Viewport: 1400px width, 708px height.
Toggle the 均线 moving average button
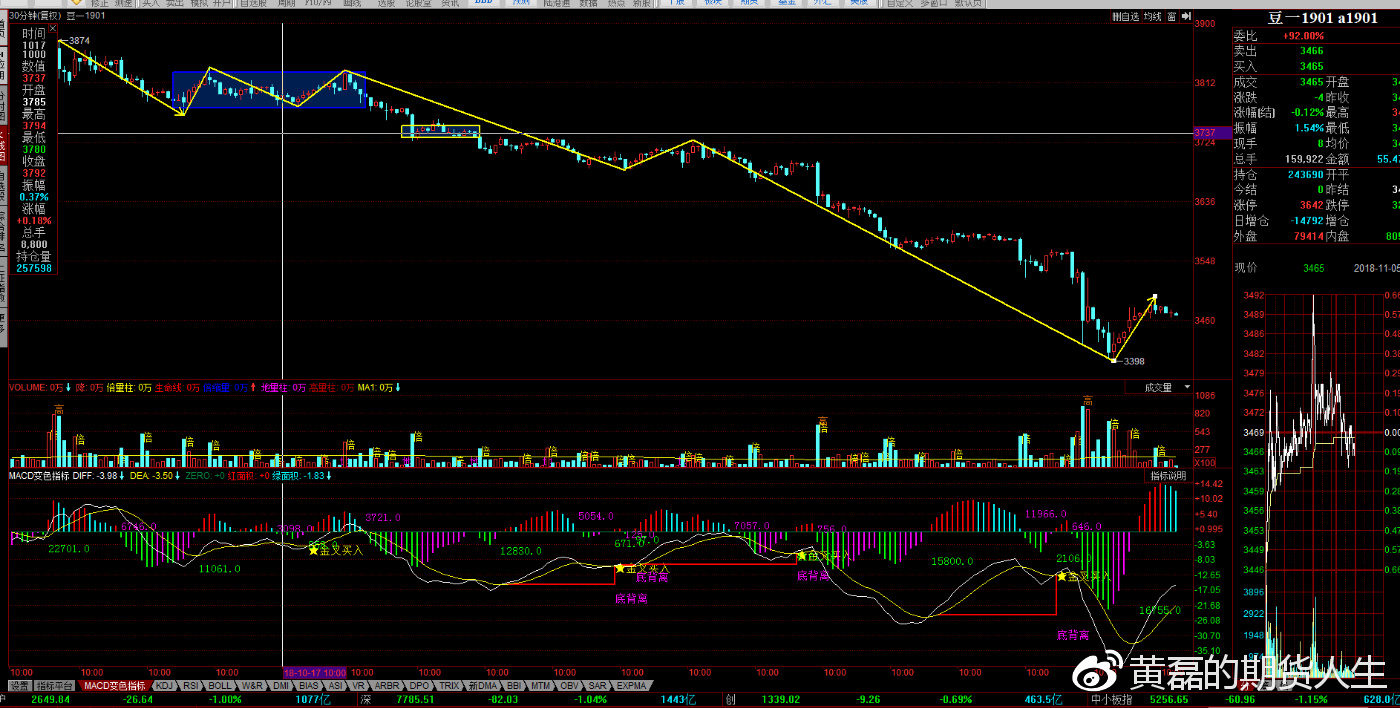[1152, 16]
